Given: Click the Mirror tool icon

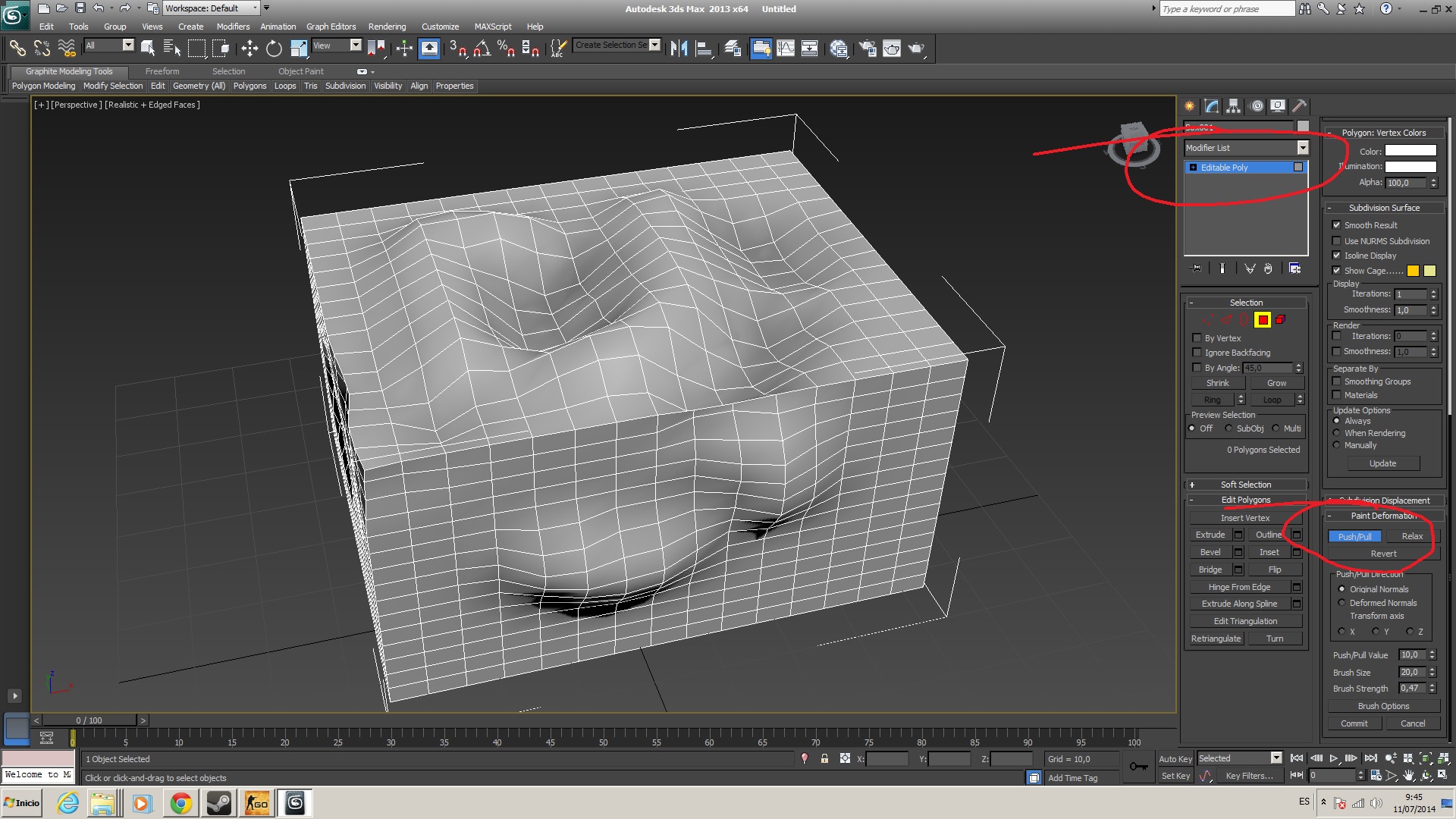Looking at the screenshot, I should click(x=679, y=49).
